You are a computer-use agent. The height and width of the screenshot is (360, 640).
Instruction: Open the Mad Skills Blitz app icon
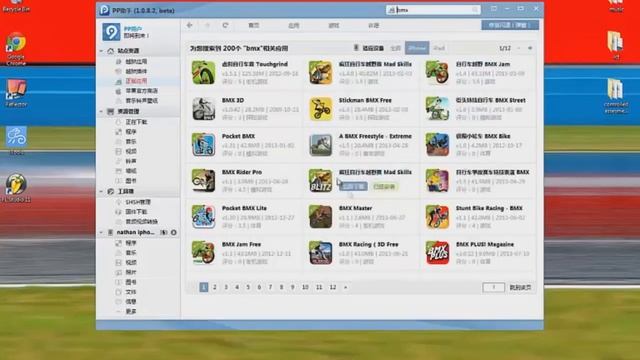pyautogui.click(x=320, y=180)
